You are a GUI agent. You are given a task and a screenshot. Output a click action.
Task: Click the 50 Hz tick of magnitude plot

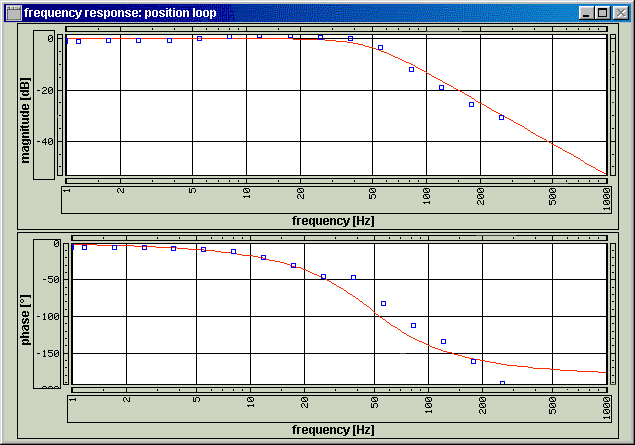pos(372,194)
